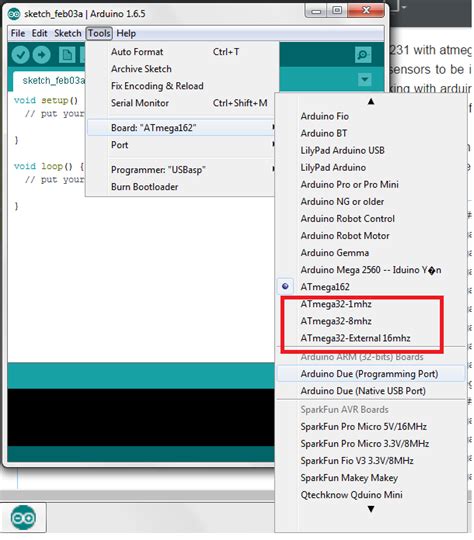
Task: Select SparkFun Fio V3 3.3V/8MHz
Action: (x=371, y=461)
